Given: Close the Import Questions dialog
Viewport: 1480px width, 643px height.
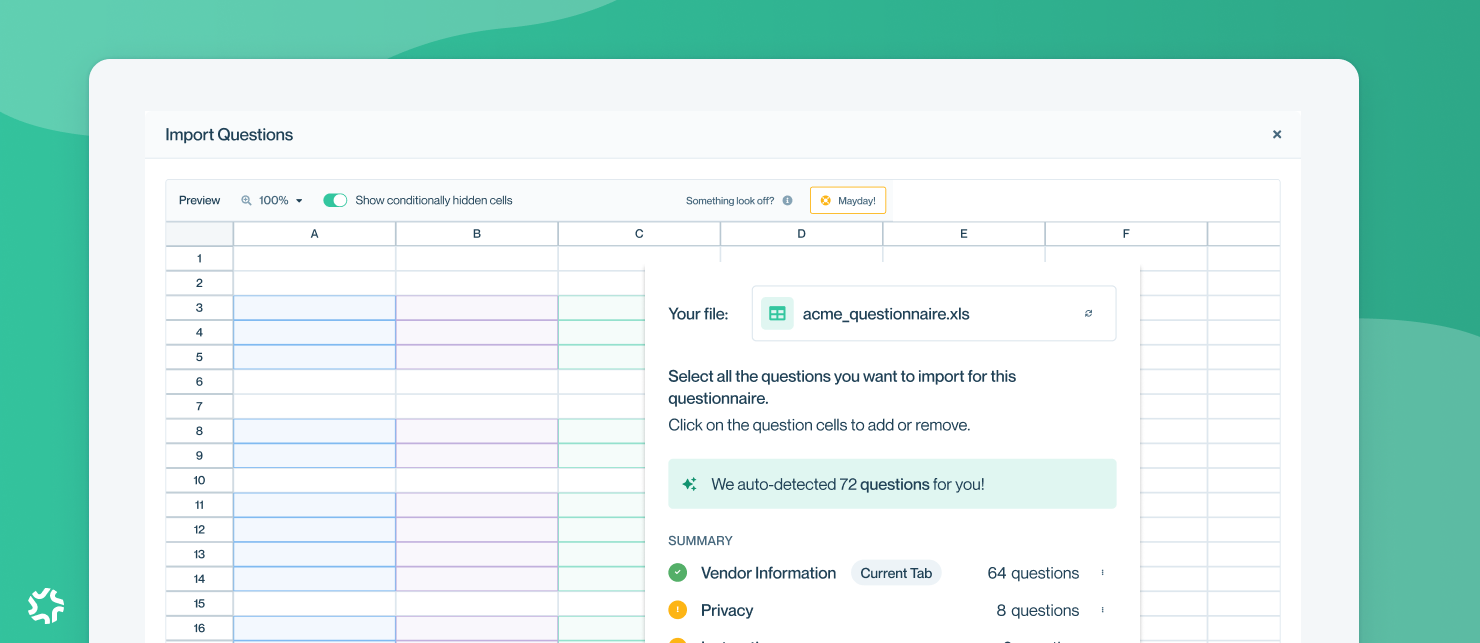Looking at the screenshot, I should (1276, 134).
